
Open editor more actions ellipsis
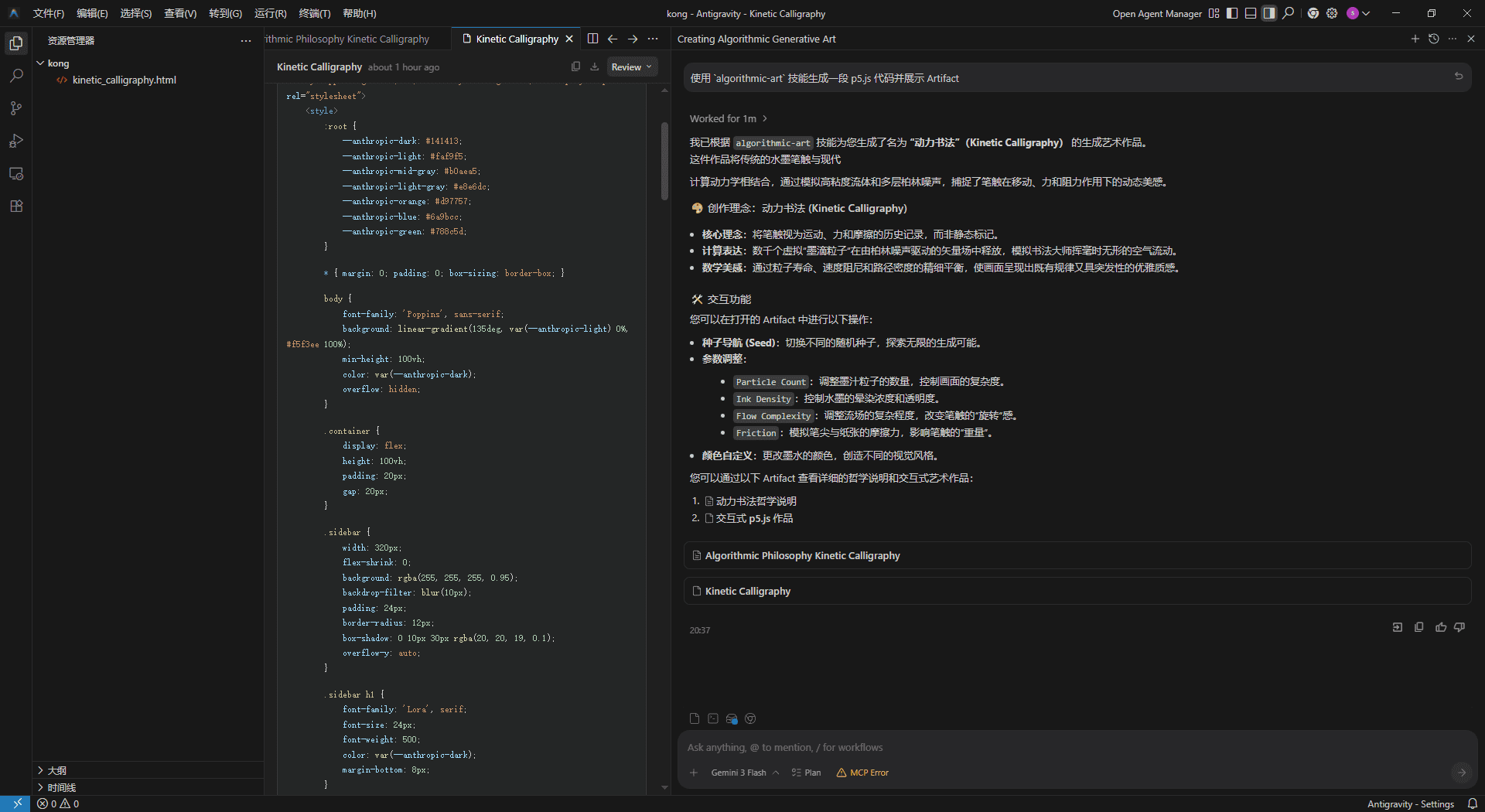tap(653, 39)
